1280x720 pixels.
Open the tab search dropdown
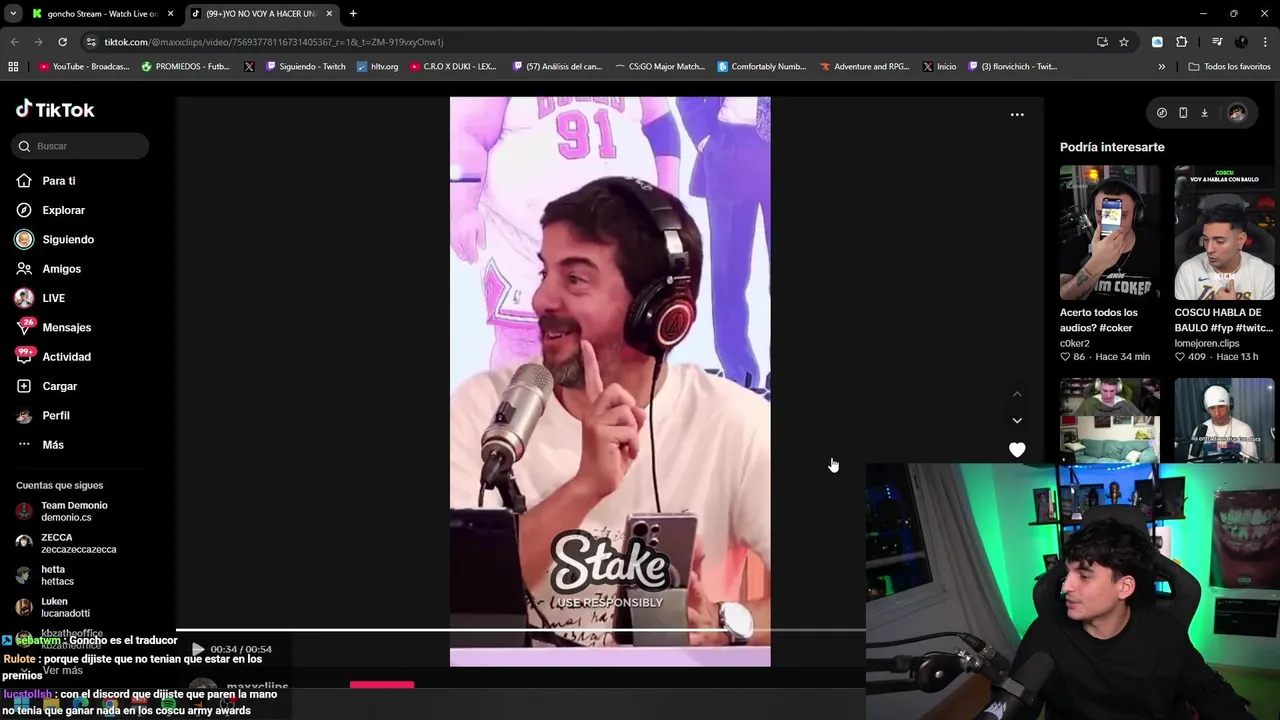click(x=12, y=14)
